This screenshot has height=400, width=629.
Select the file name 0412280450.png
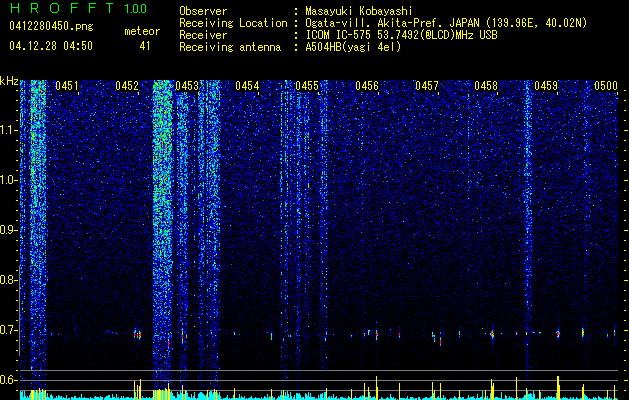point(51,26)
